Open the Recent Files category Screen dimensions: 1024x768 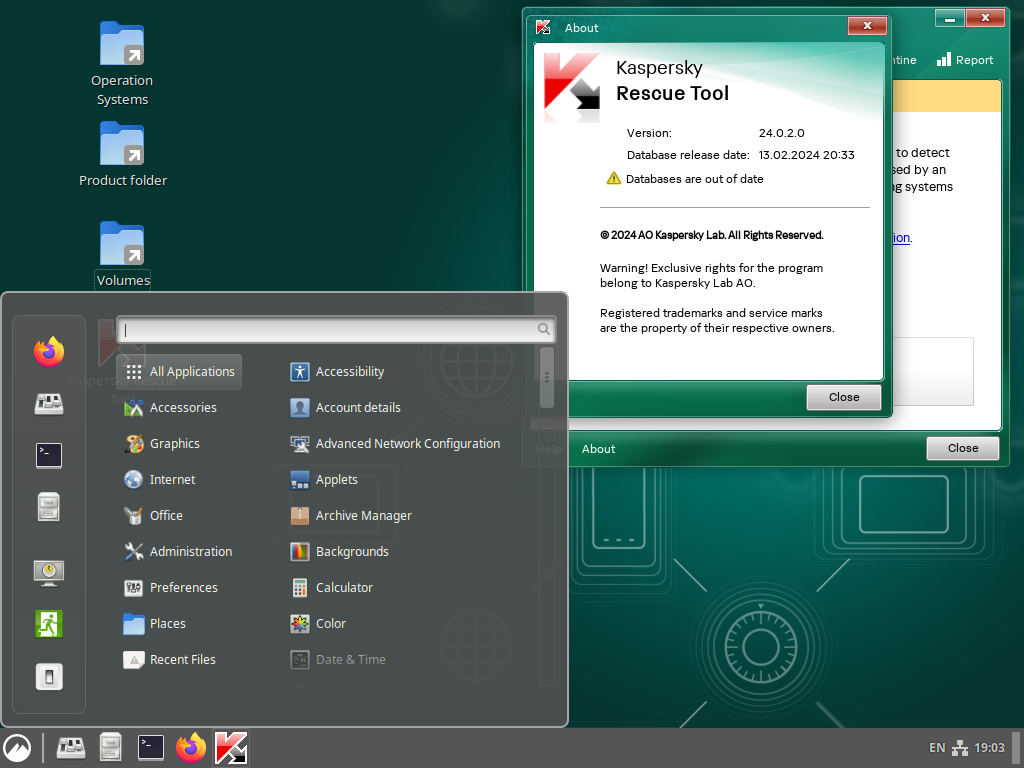coord(180,659)
